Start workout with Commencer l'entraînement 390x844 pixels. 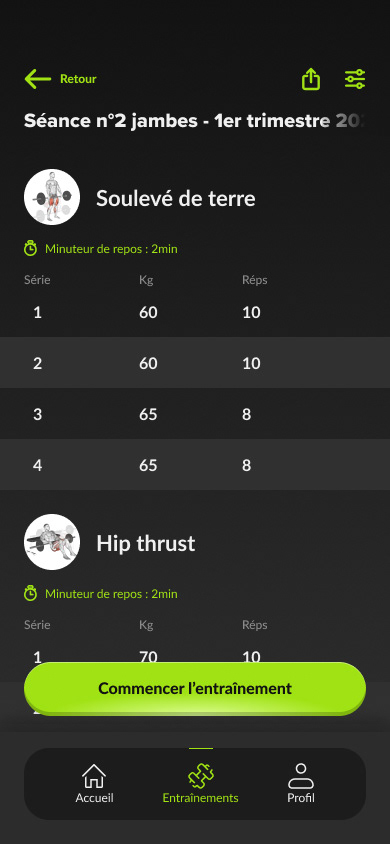(195, 688)
